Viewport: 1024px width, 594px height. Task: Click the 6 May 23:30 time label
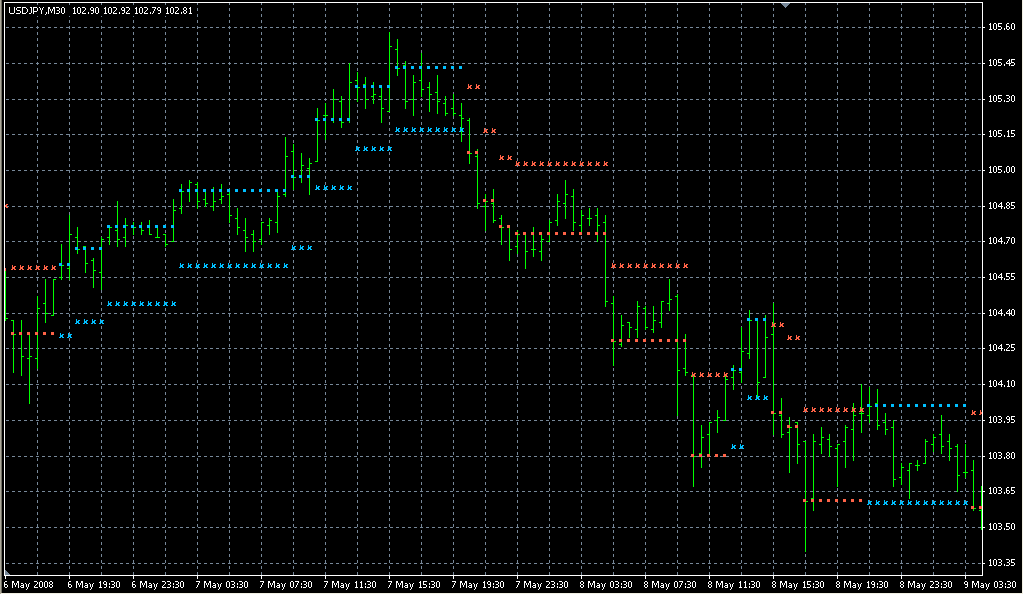point(158,585)
